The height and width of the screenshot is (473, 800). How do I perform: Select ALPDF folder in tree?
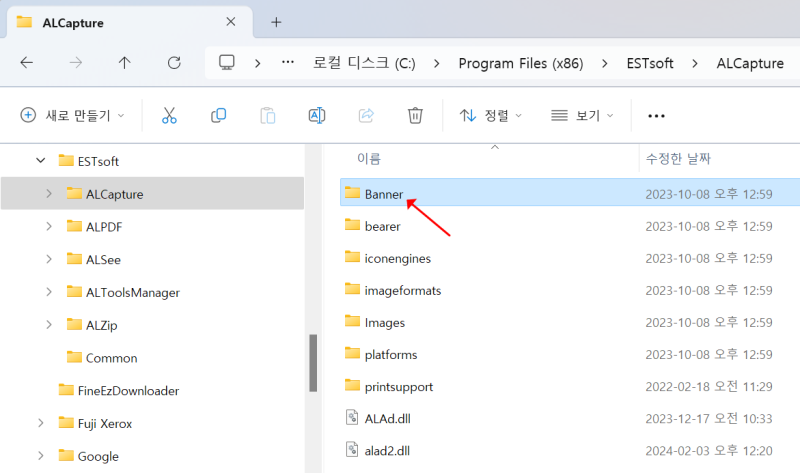[x=104, y=227]
